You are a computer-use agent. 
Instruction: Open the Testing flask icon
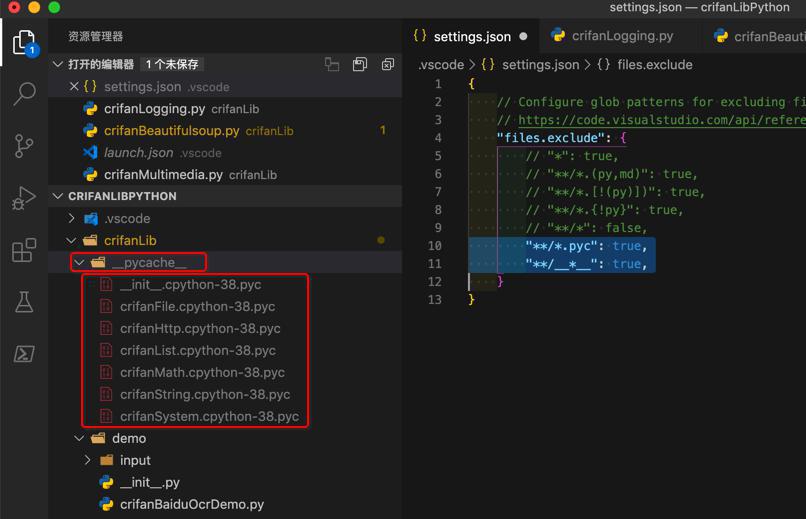[24, 302]
